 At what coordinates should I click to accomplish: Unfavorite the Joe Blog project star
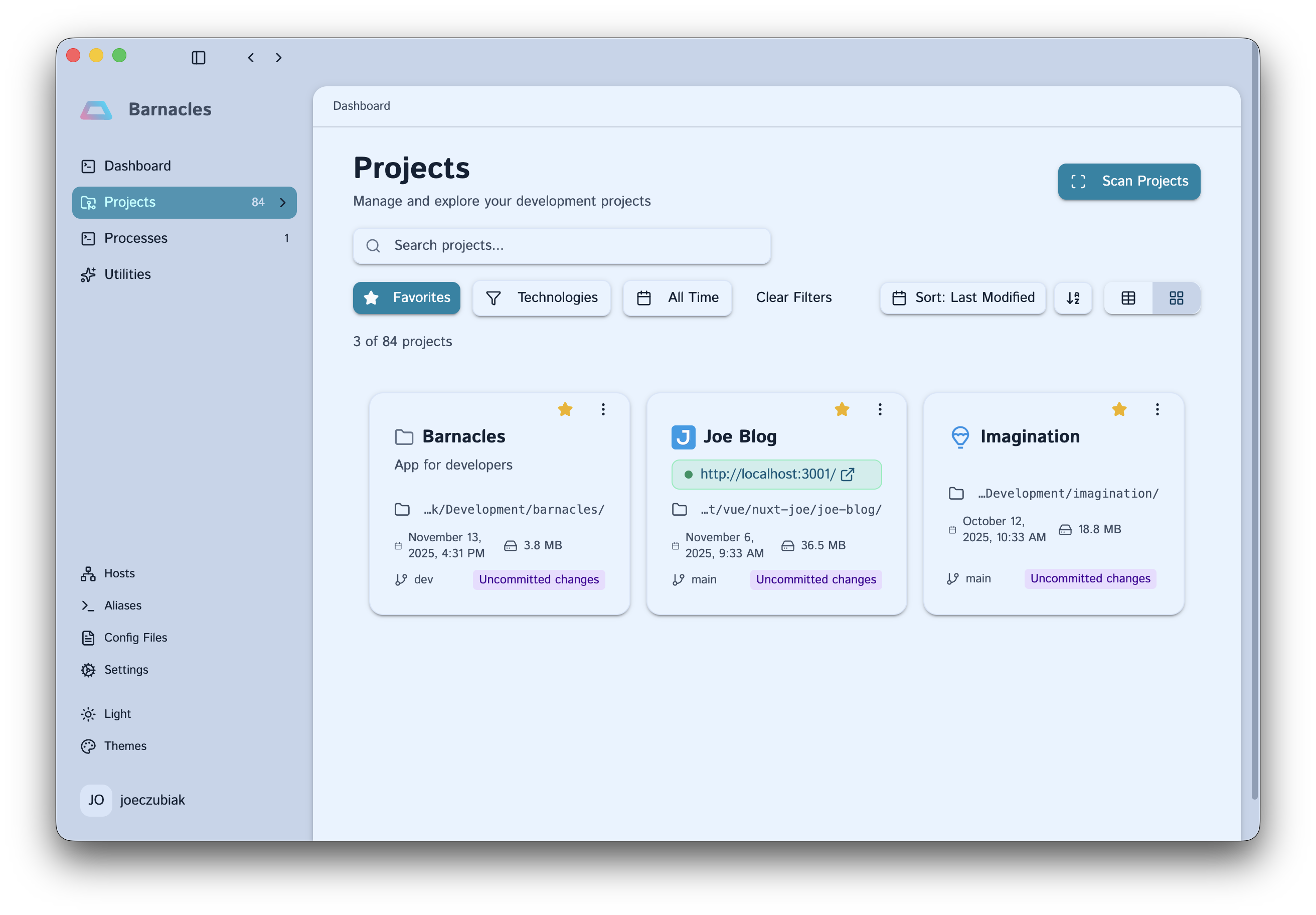coord(842,409)
